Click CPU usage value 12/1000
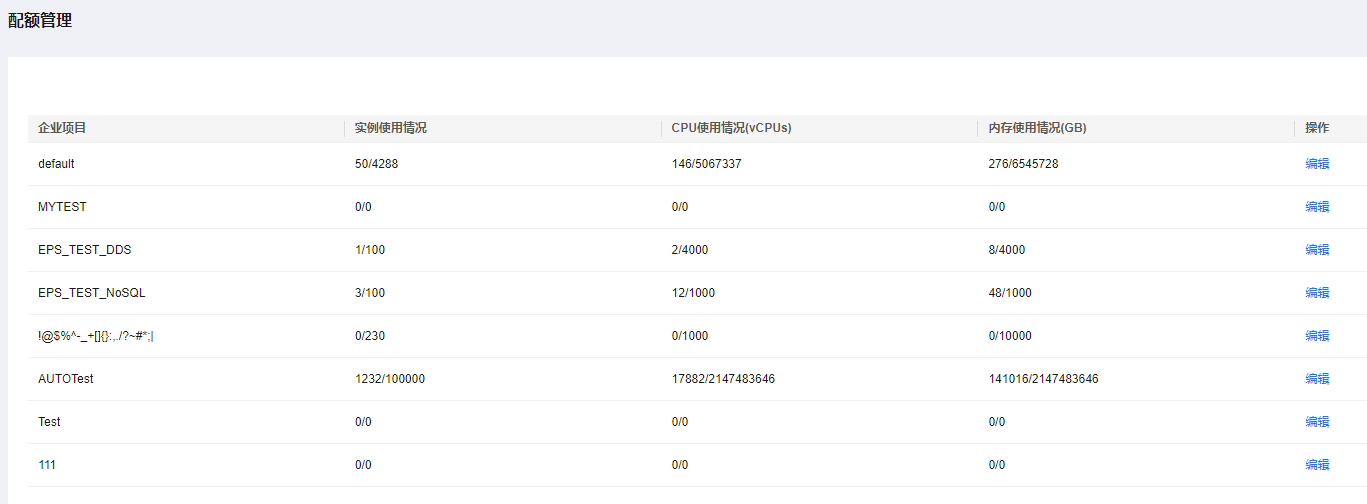1367x504 pixels. coord(693,293)
